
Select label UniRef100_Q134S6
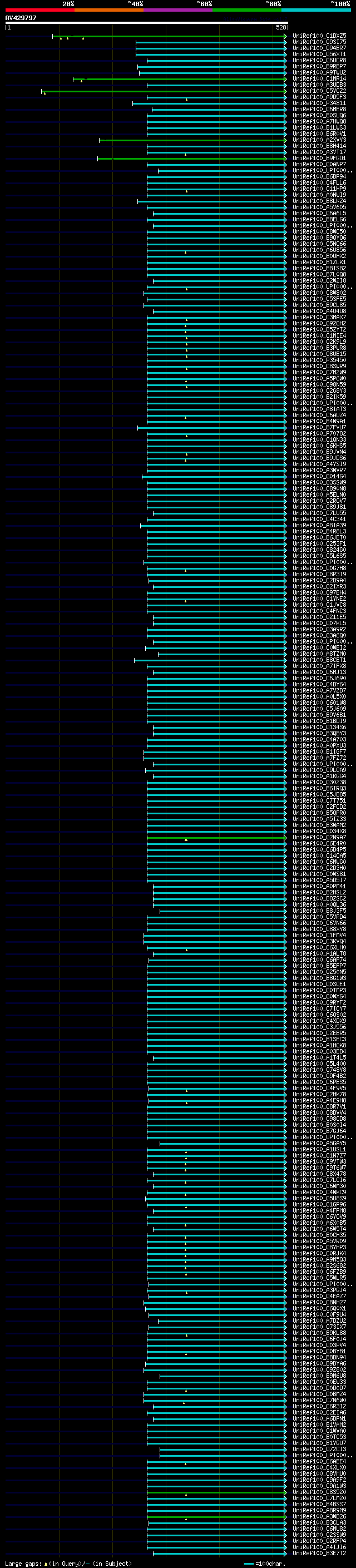coord(319,728)
